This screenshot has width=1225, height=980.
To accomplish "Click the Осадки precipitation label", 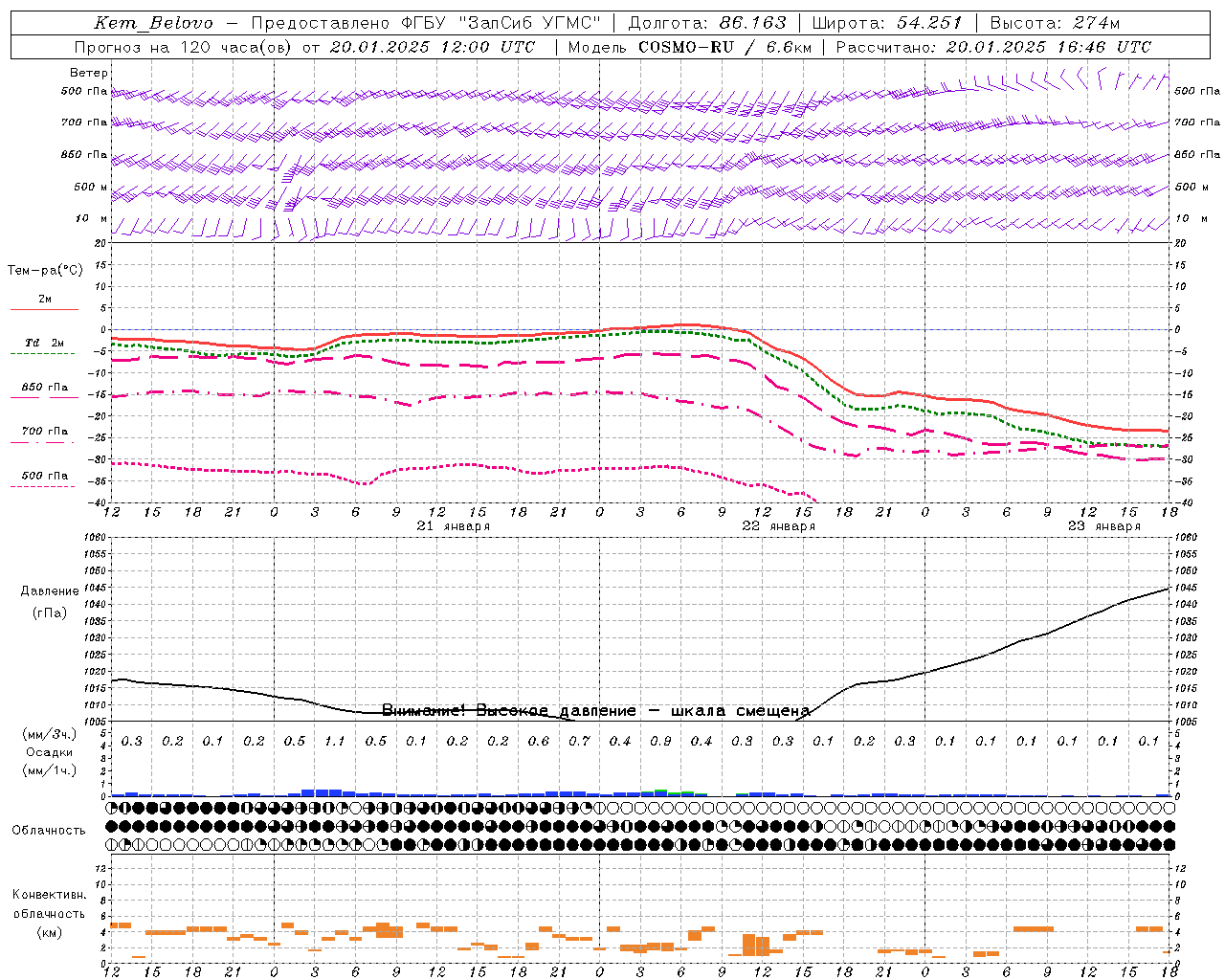I will click(50, 752).
